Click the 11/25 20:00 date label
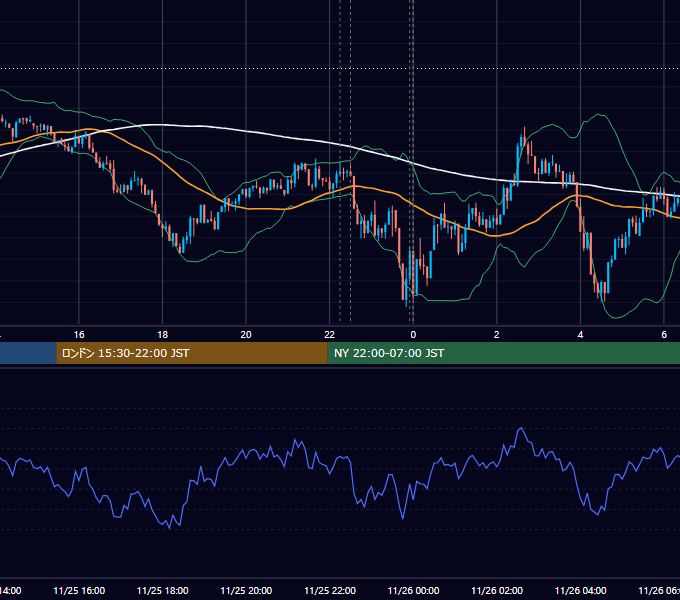The height and width of the screenshot is (600, 680). 246,591
